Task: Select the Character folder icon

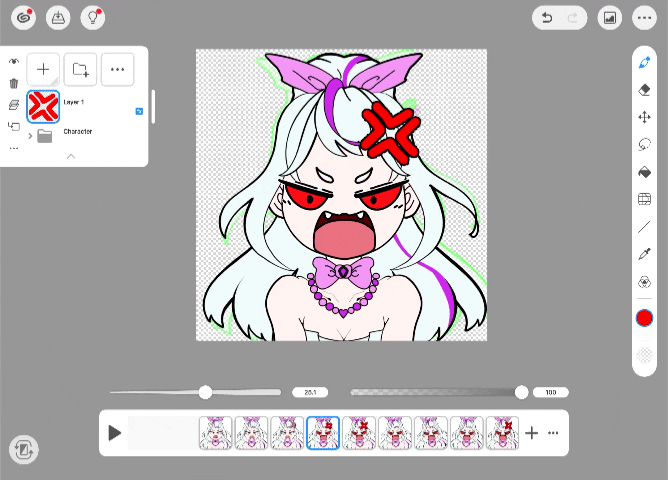Action: click(45, 136)
